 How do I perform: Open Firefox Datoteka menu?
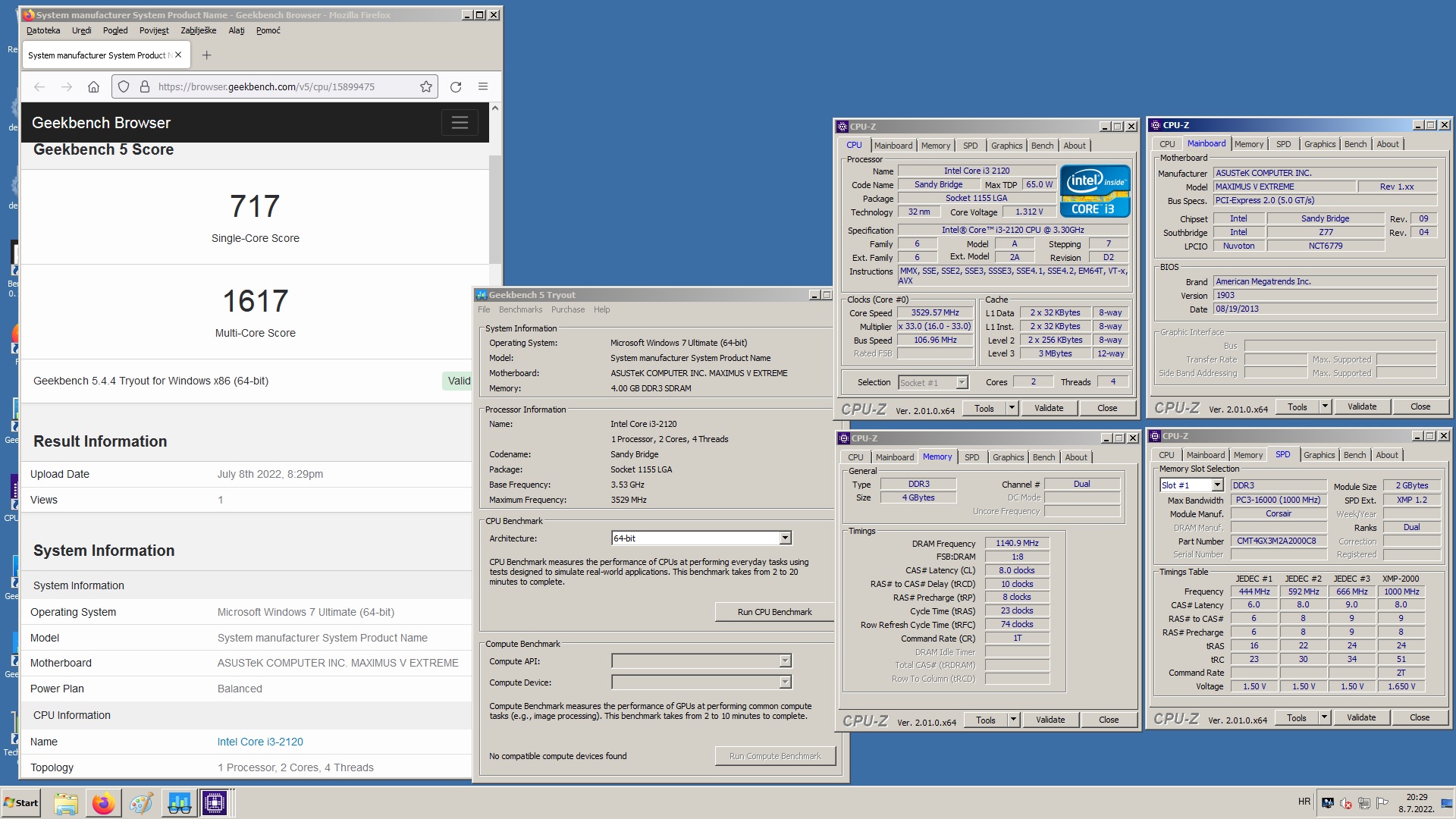coord(43,30)
